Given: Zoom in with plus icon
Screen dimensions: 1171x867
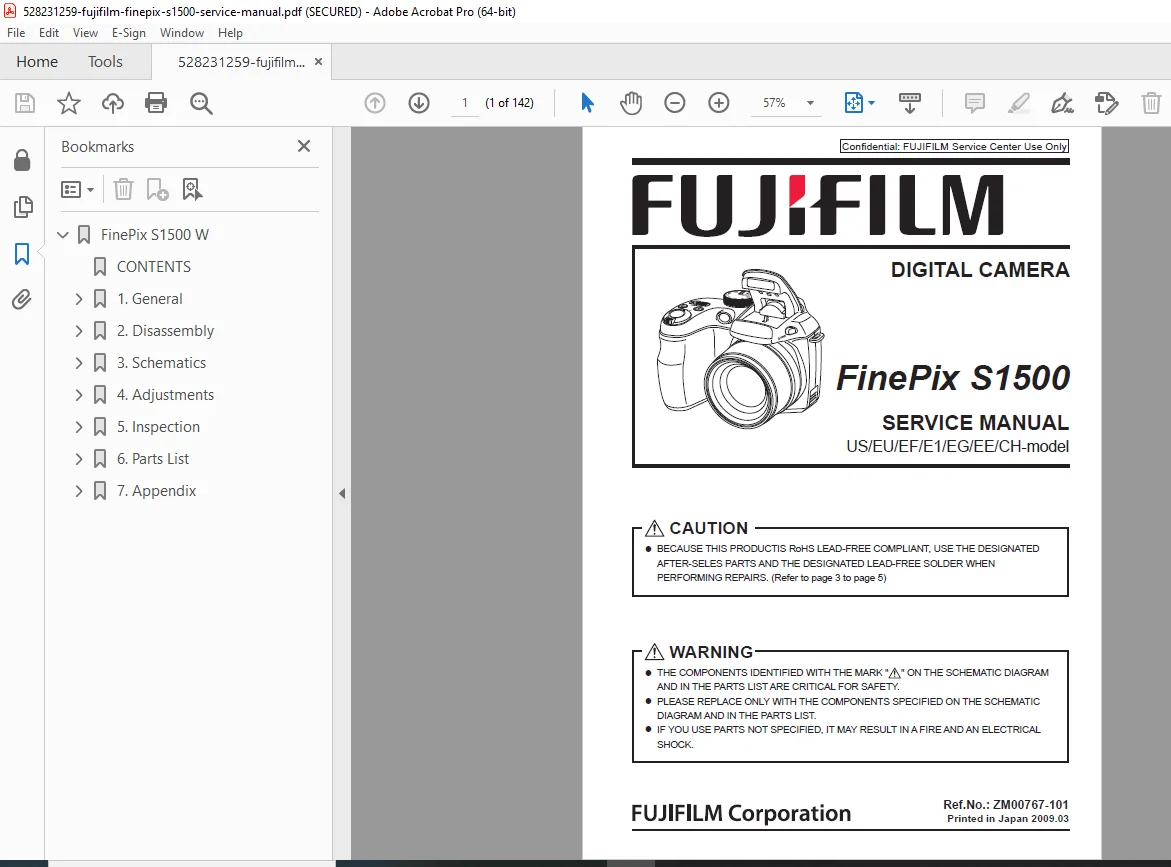Looking at the screenshot, I should coord(718,103).
